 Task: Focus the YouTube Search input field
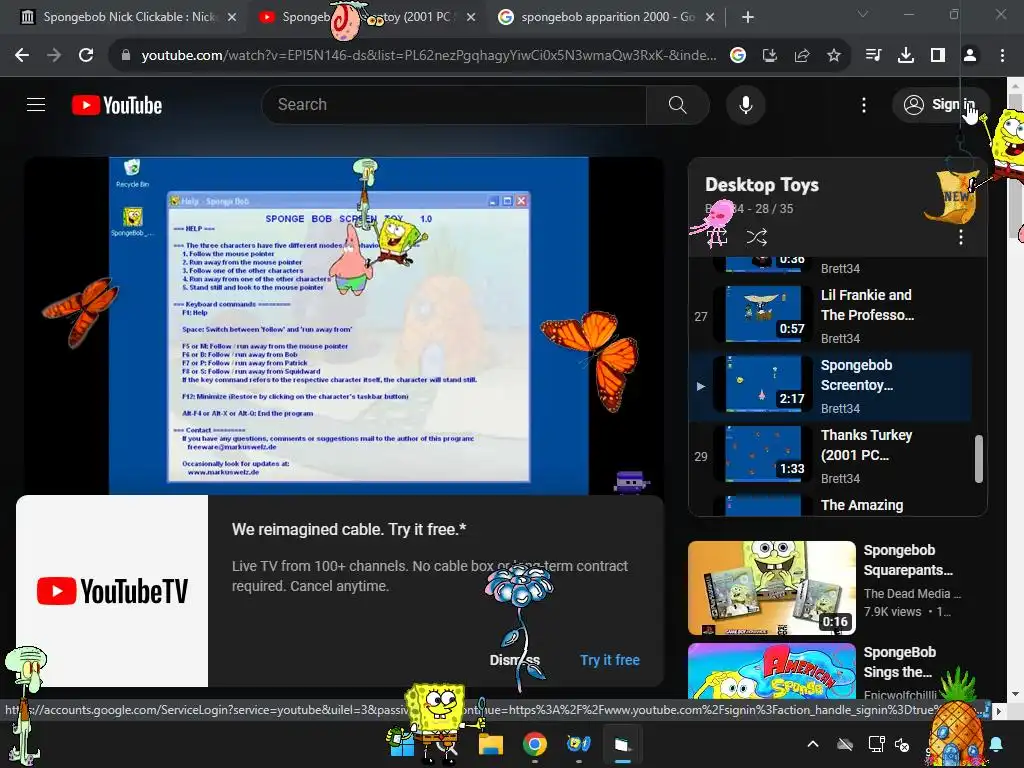(454, 104)
